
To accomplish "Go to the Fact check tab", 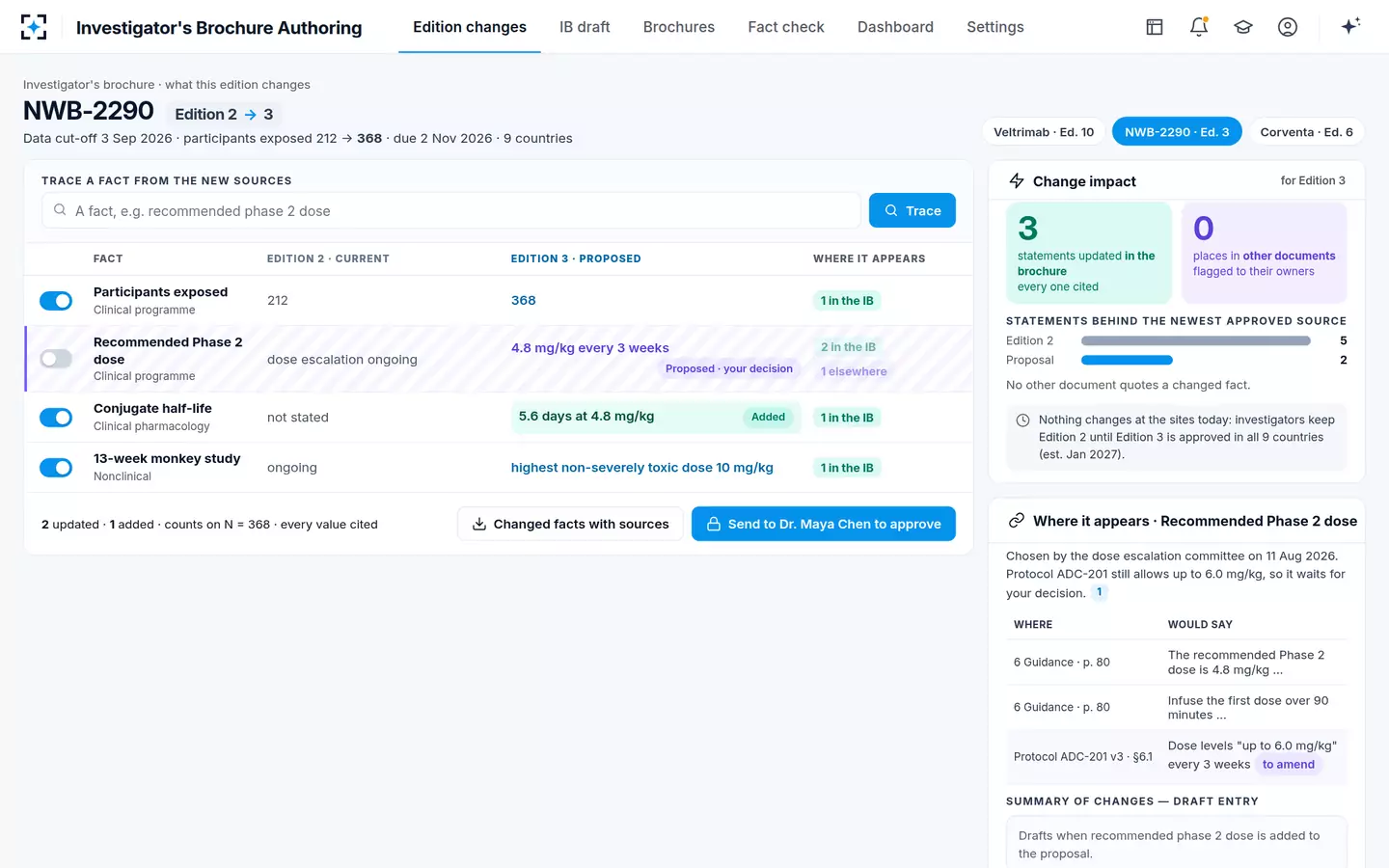I will (x=786, y=27).
